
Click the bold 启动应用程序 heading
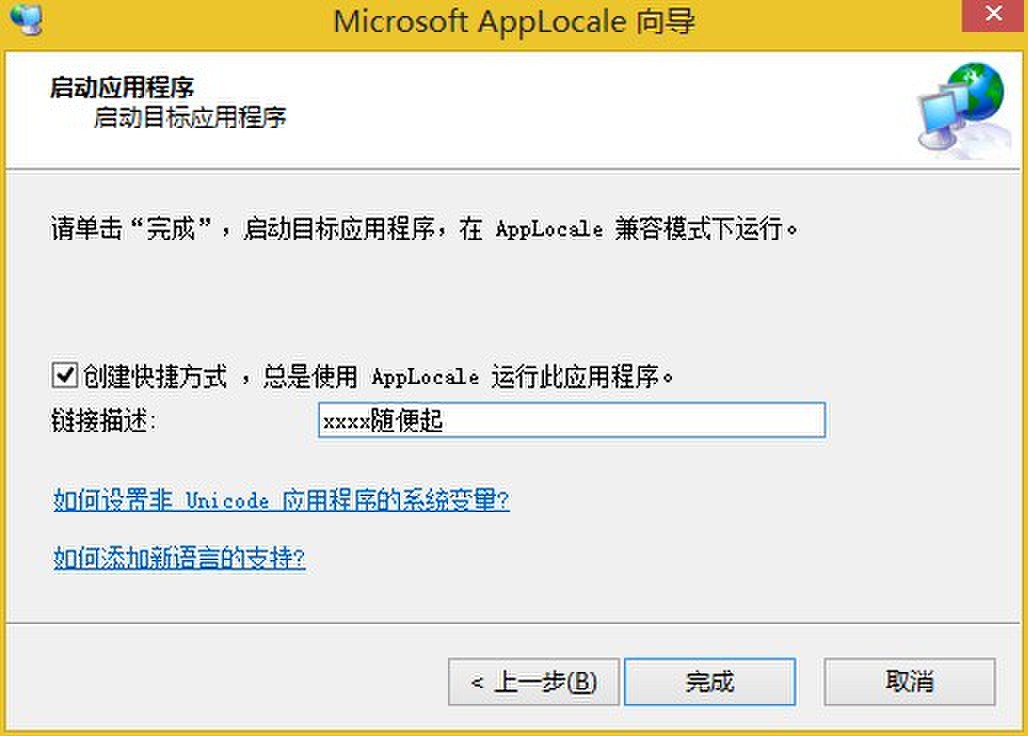click(122, 87)
